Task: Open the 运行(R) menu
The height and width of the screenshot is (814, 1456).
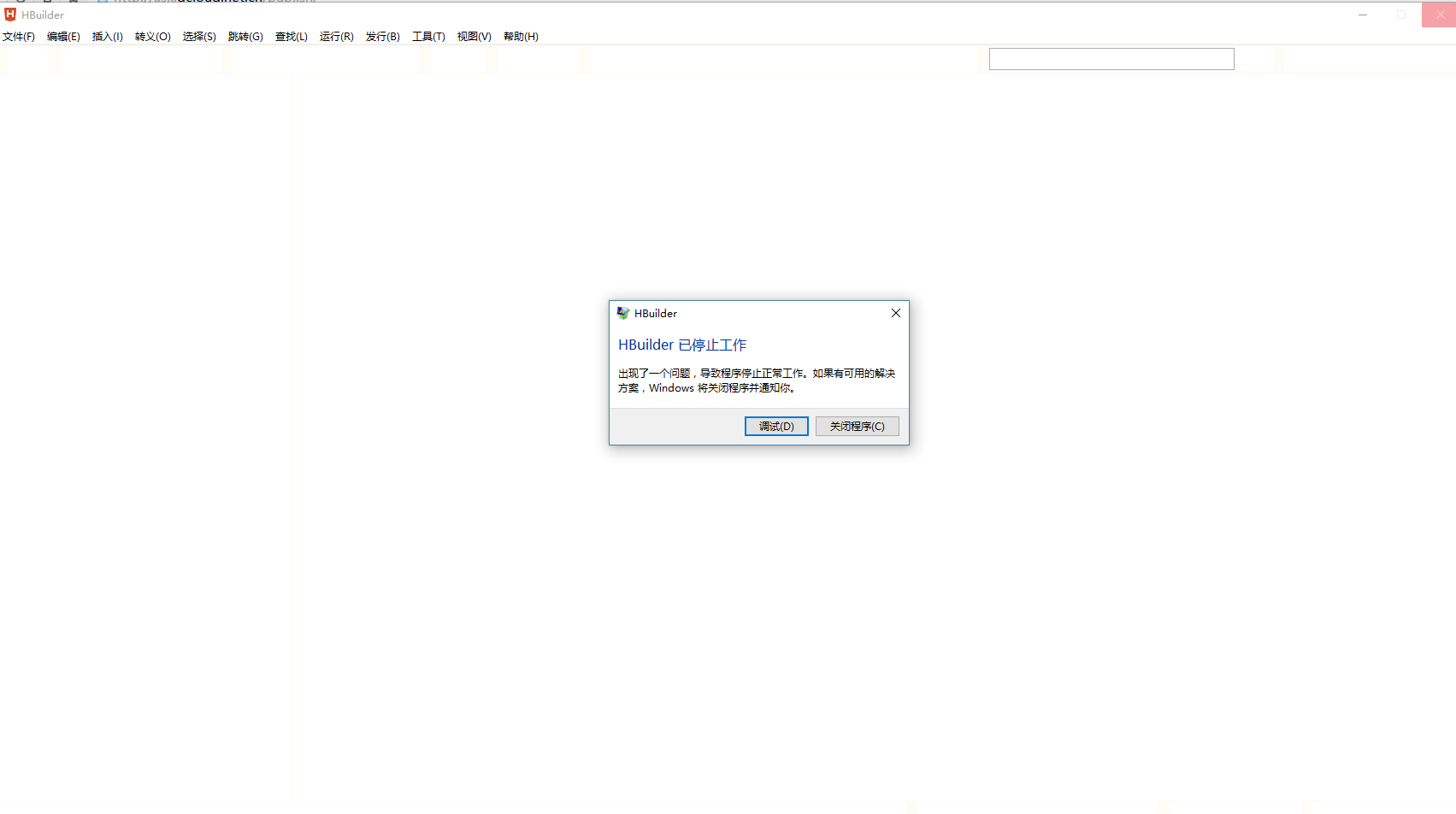Action: point(337,37)
